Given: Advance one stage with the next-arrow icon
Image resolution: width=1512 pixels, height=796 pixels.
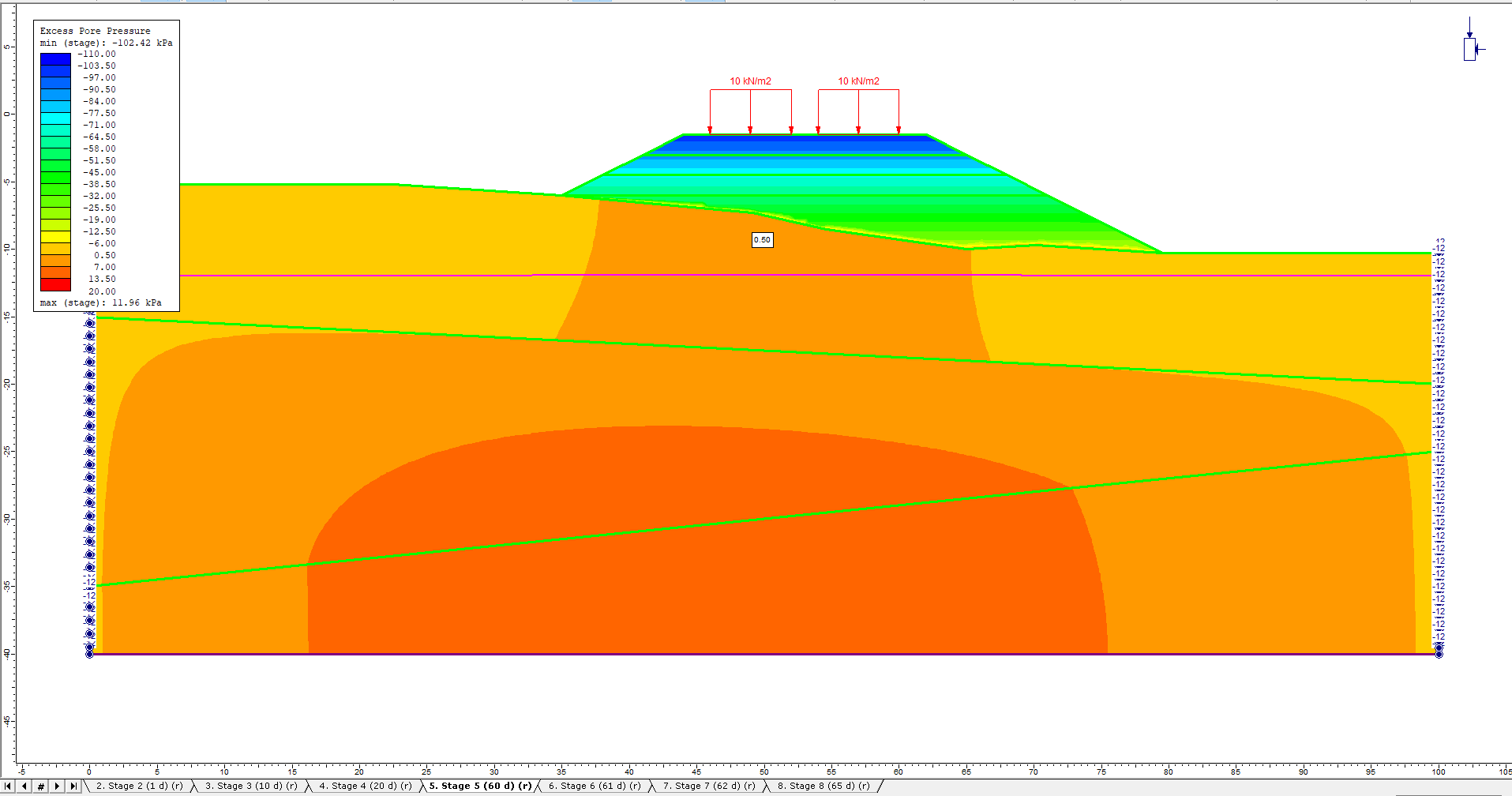Looking at the screenshot, I should click(58, 787).
